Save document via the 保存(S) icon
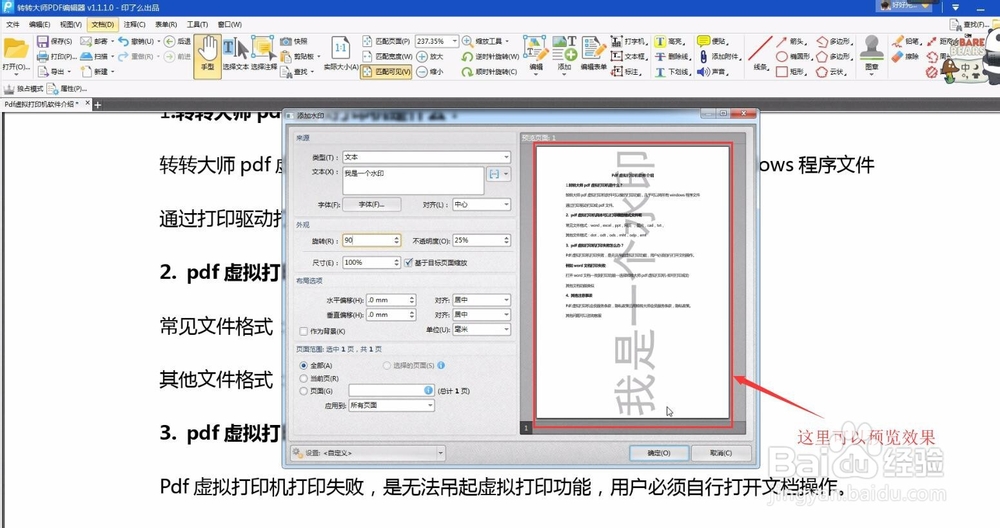Screen dimensions: 1000x528 (43, 41)
